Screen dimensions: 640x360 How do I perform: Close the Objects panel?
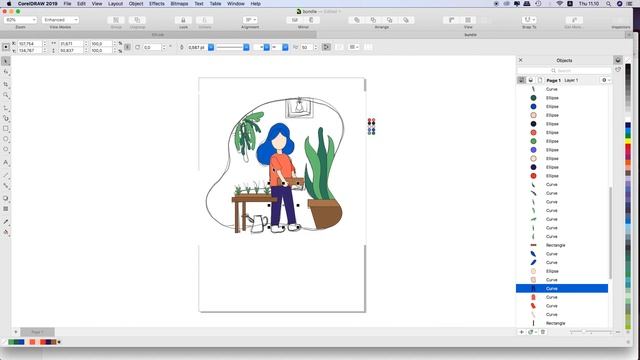click(521, 60)
